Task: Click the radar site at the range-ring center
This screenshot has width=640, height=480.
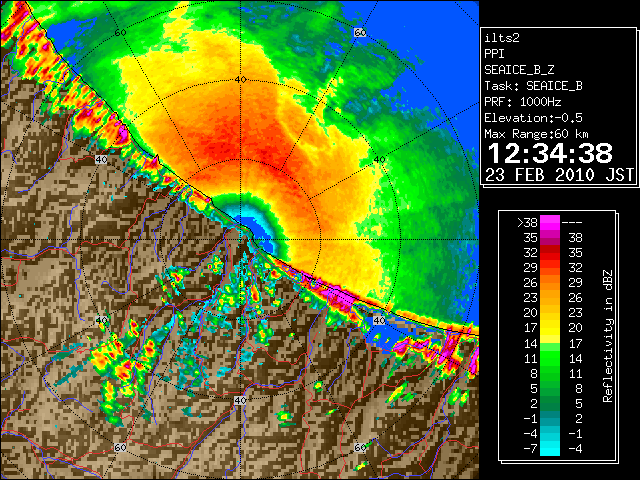Action: point(240,240)
